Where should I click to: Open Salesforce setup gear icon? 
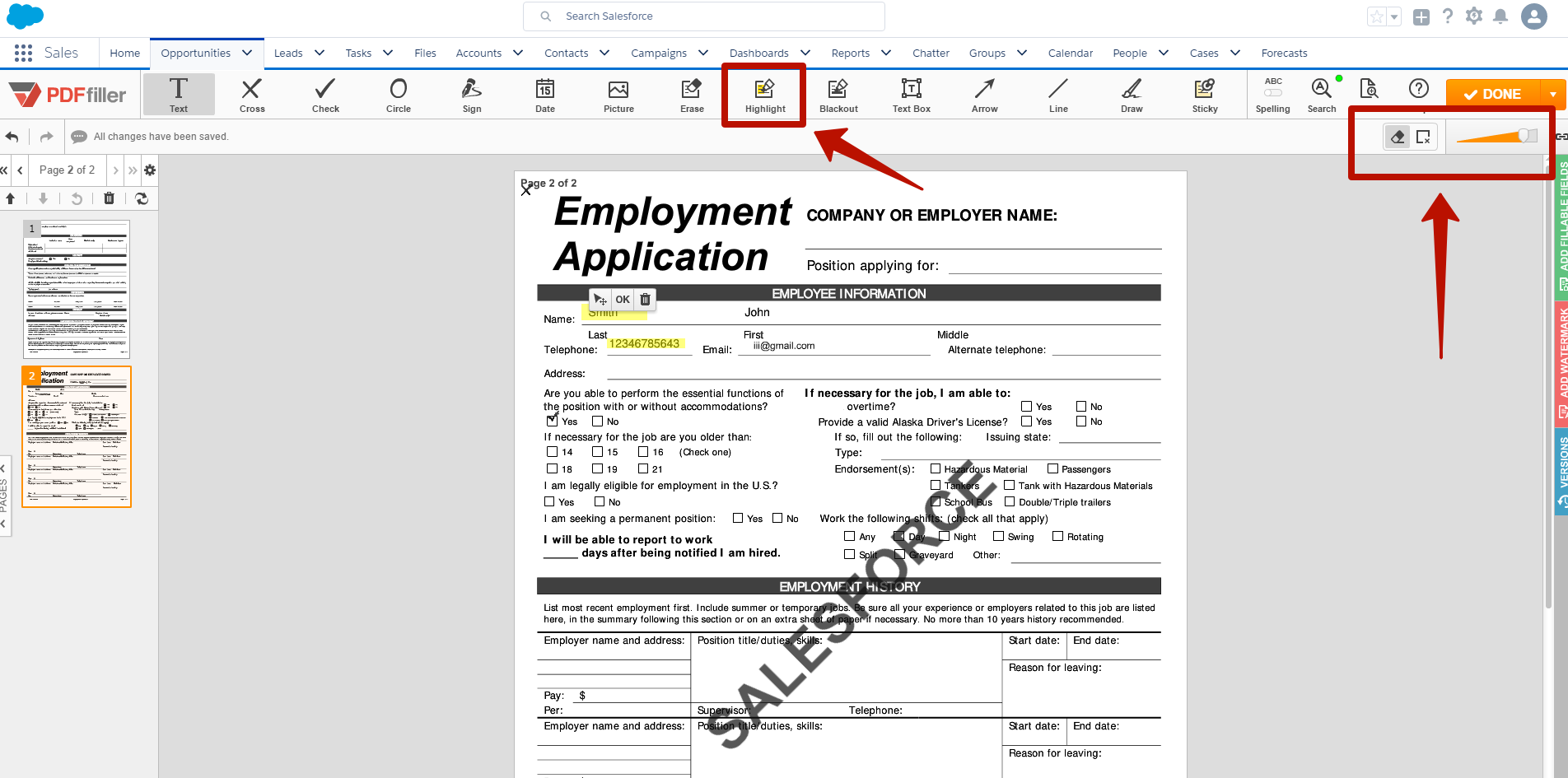[1474, 16]
